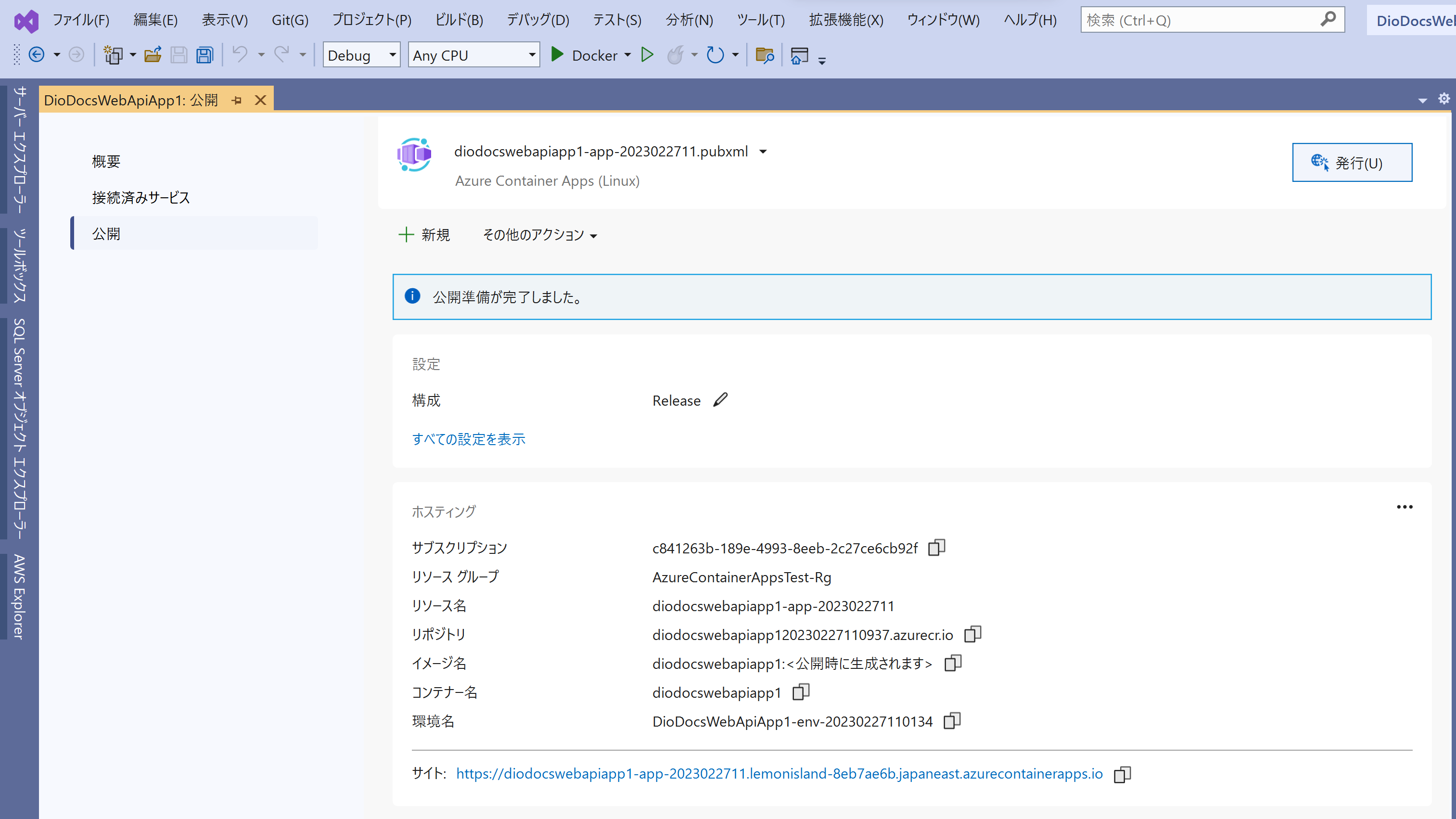This screenshot has height=819, width=1456.
Task: Copy the image name value
Action: [x=953, y=663]
